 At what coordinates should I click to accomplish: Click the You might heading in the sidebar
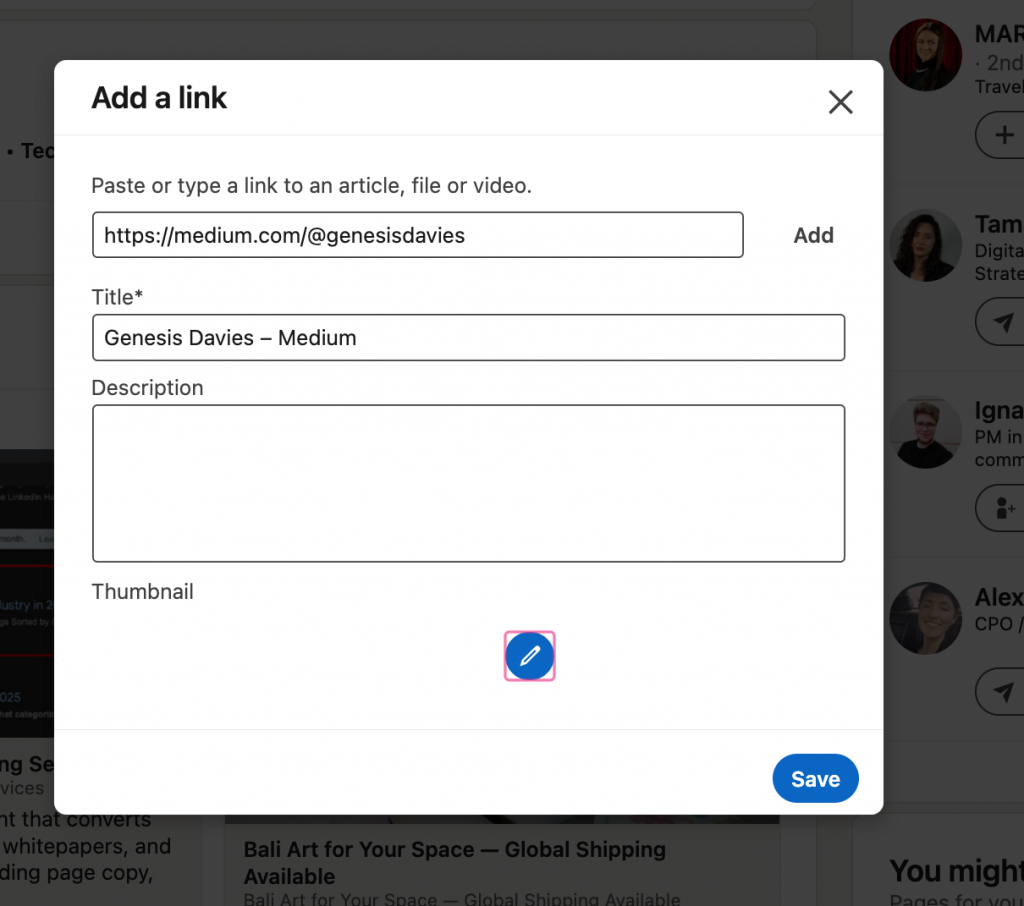pos(954,871)
